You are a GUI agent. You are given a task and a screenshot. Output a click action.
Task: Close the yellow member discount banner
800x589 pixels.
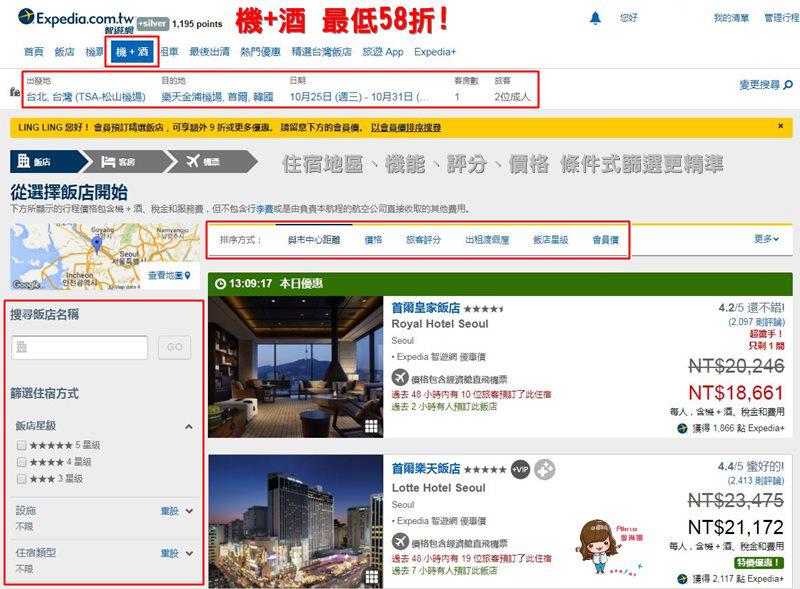tap(781, 126)
